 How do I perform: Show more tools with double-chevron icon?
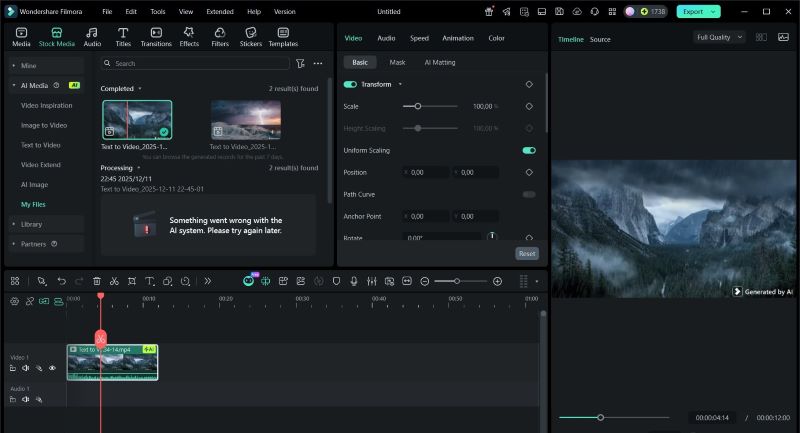tap(208, 281)
